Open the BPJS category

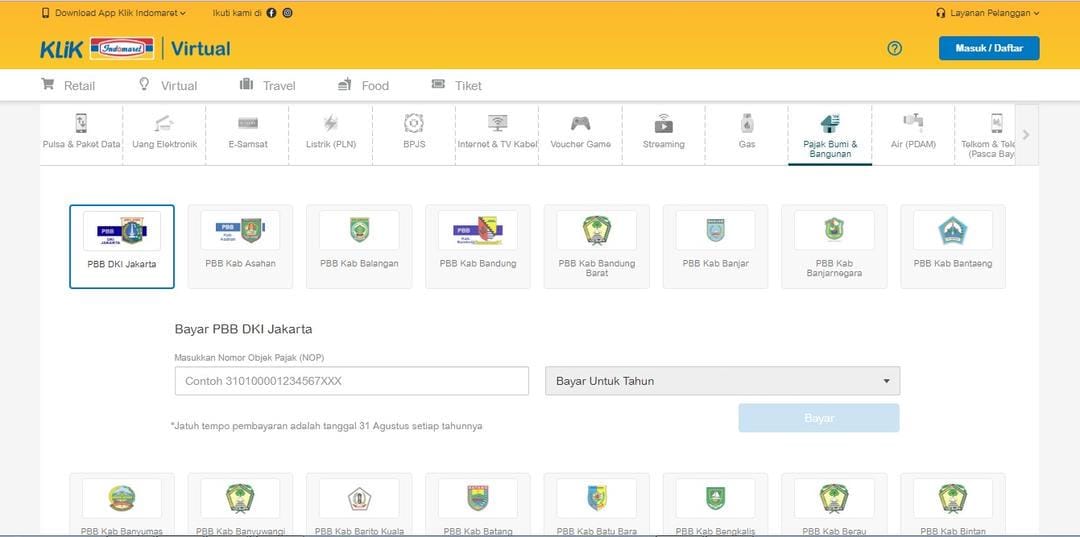point(414,134)
